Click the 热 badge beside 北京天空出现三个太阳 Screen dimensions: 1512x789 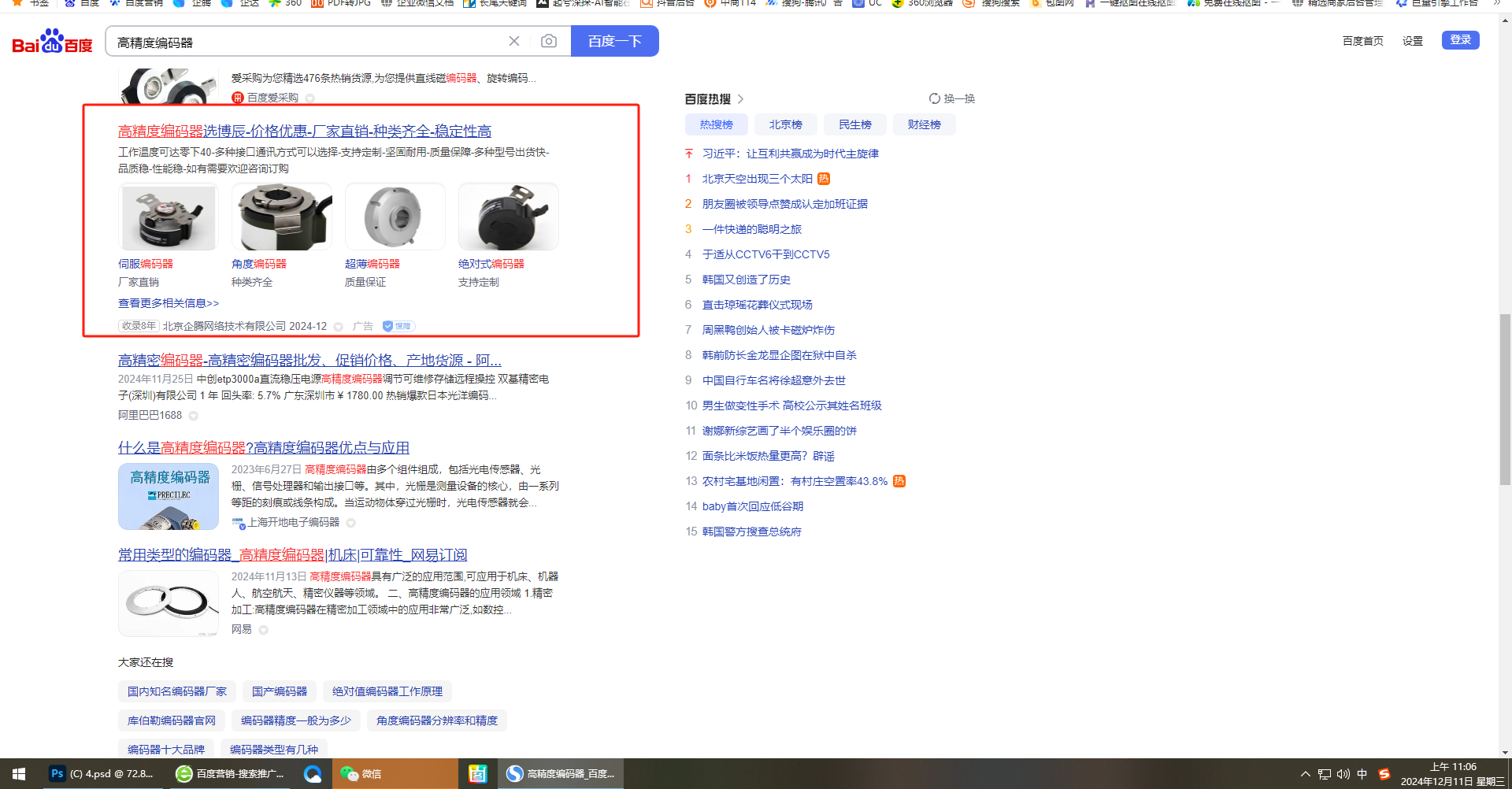[x=824, y=179]
